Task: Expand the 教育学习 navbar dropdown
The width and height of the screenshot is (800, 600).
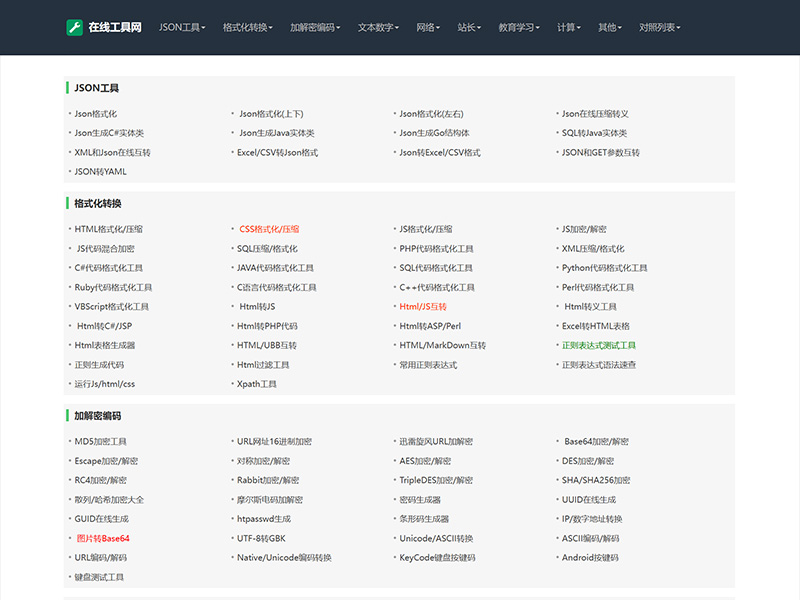Action: tap(520, 28)
